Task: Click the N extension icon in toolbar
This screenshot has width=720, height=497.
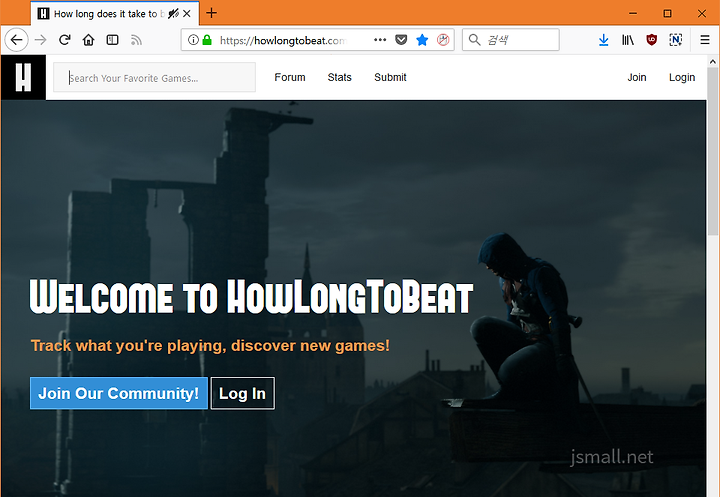Action: pyautogui.click(x=675, y=40)
